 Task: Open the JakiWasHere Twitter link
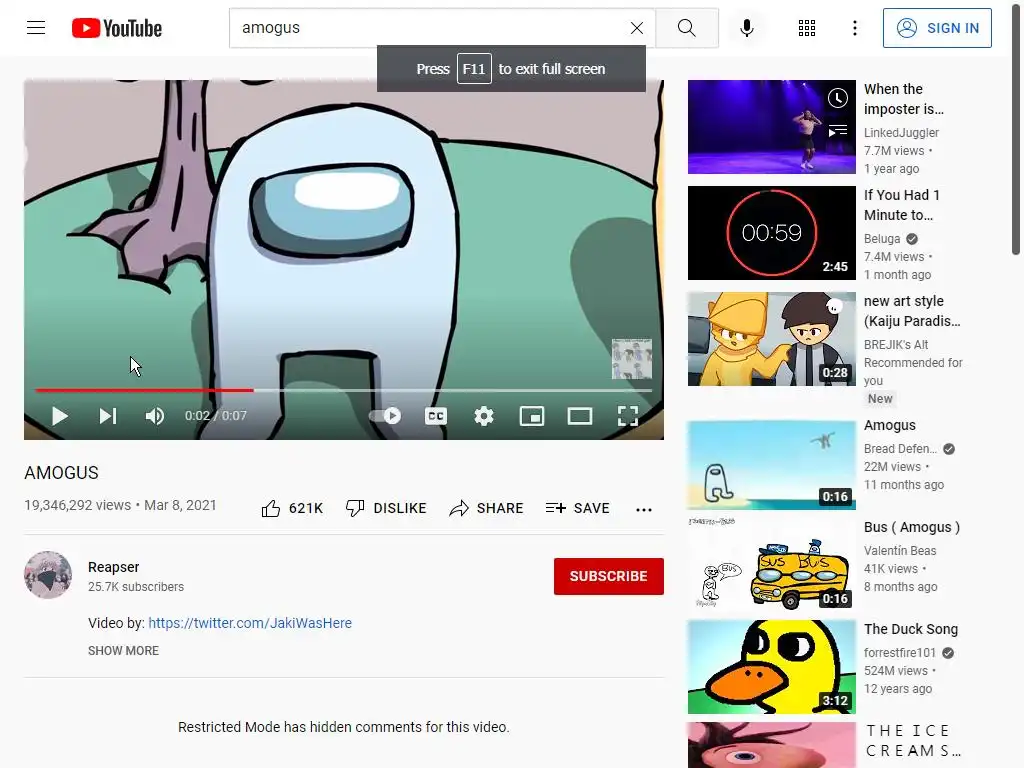pos(250,623)
